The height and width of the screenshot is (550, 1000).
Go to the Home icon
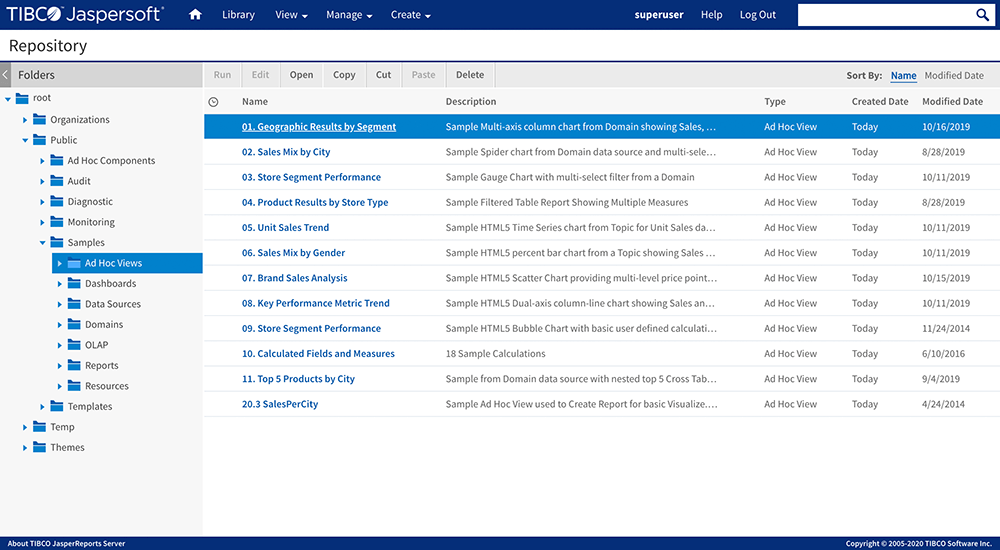(195, 14)
